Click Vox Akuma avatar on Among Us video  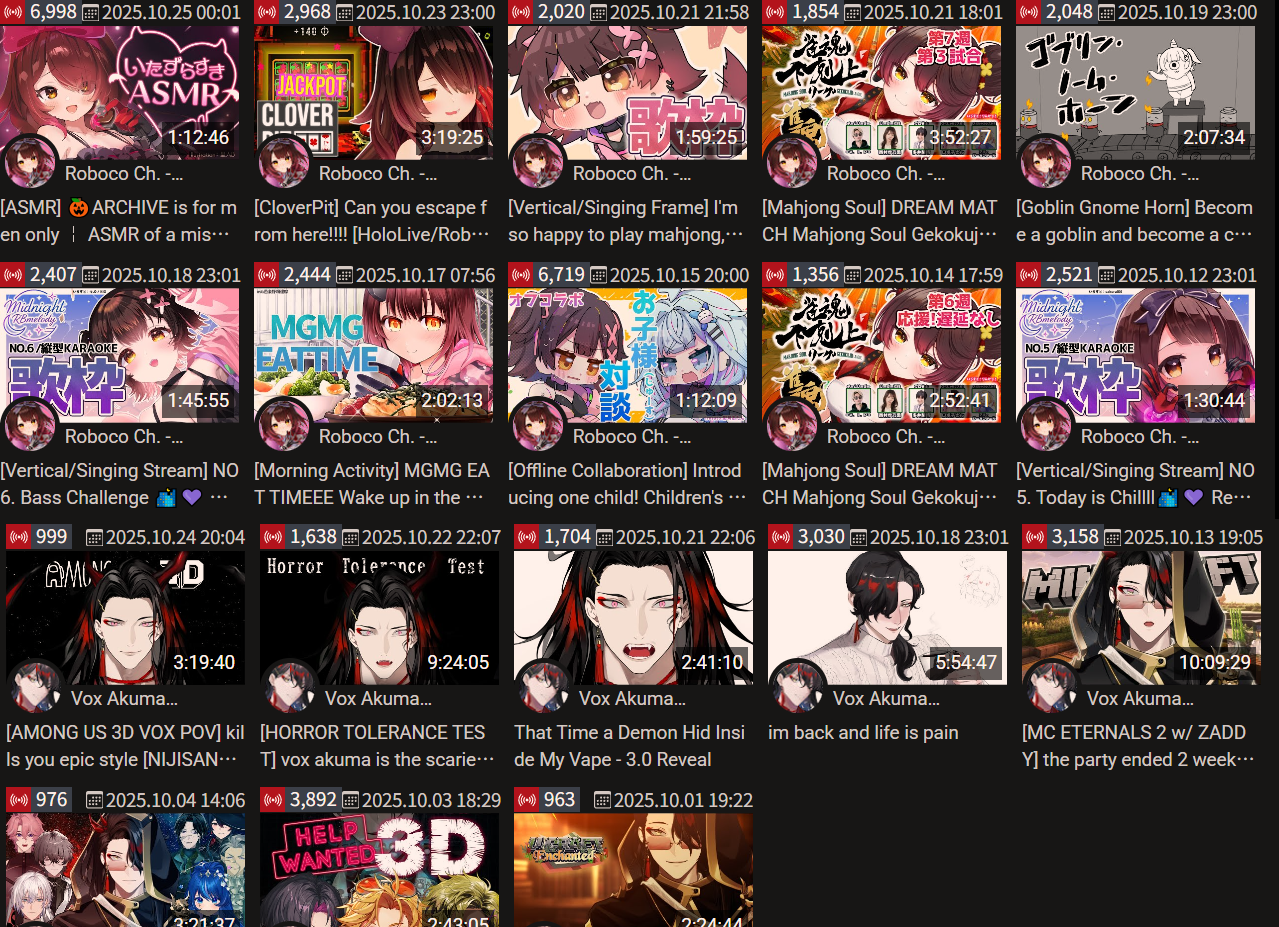36,687
